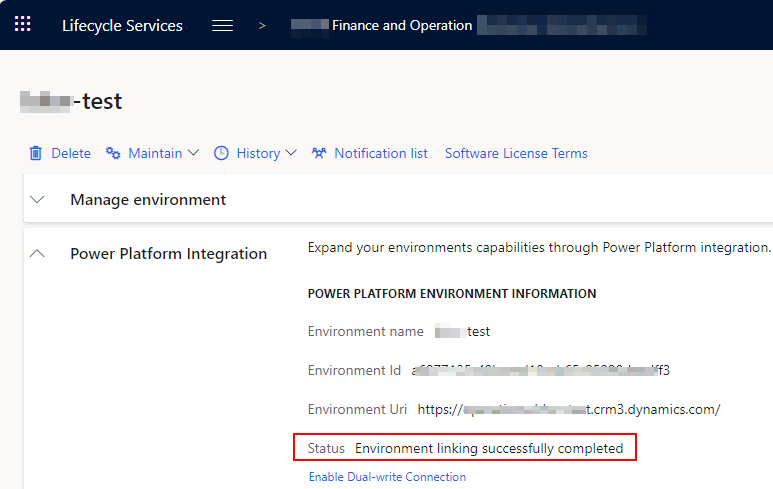773x489 pixels.
Task: Click the breadcrumb arrow separator
Action: (262, 26)
